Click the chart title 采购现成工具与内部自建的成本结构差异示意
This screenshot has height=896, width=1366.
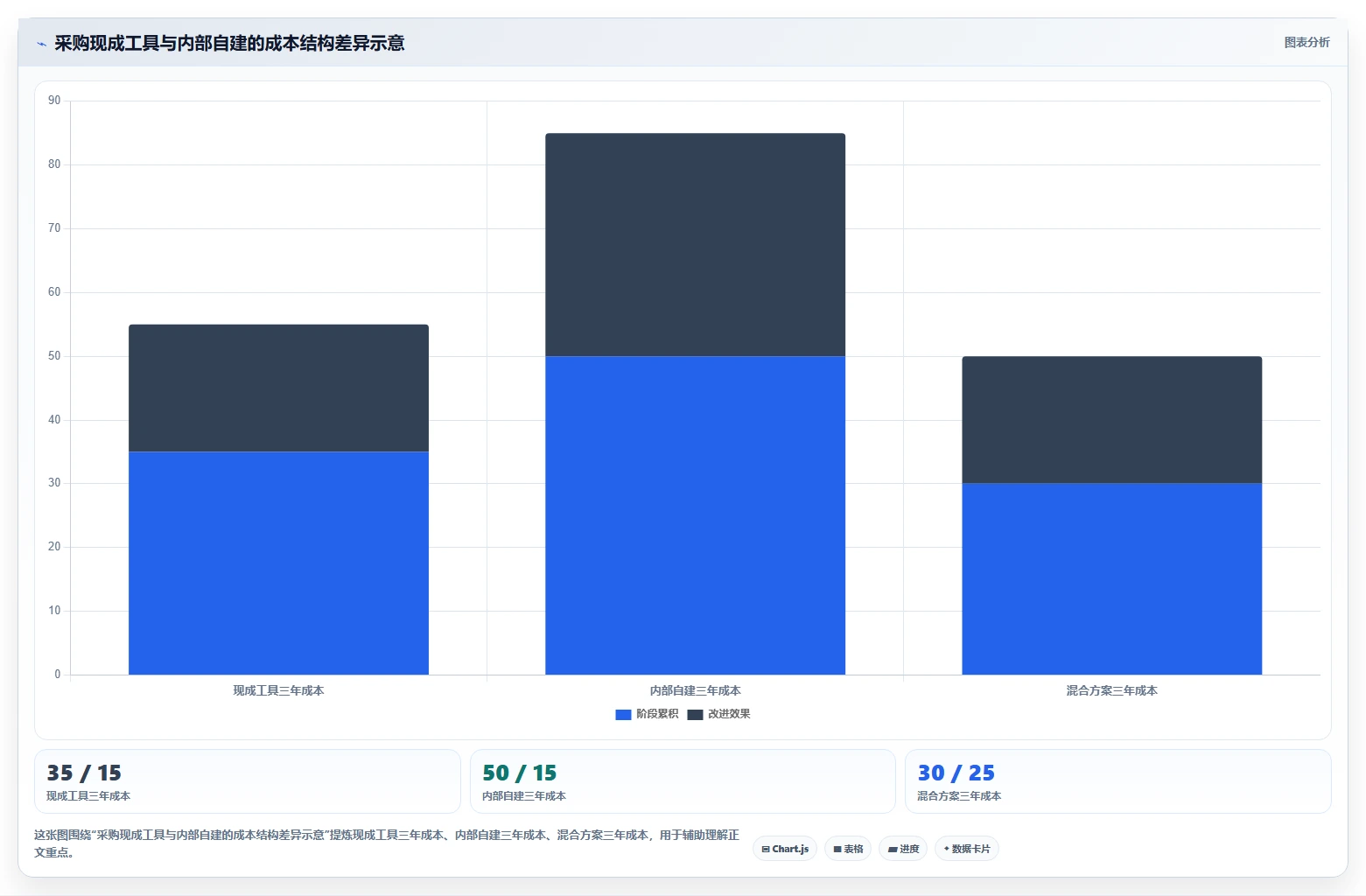pyautogui.click(x=229, y=43)
